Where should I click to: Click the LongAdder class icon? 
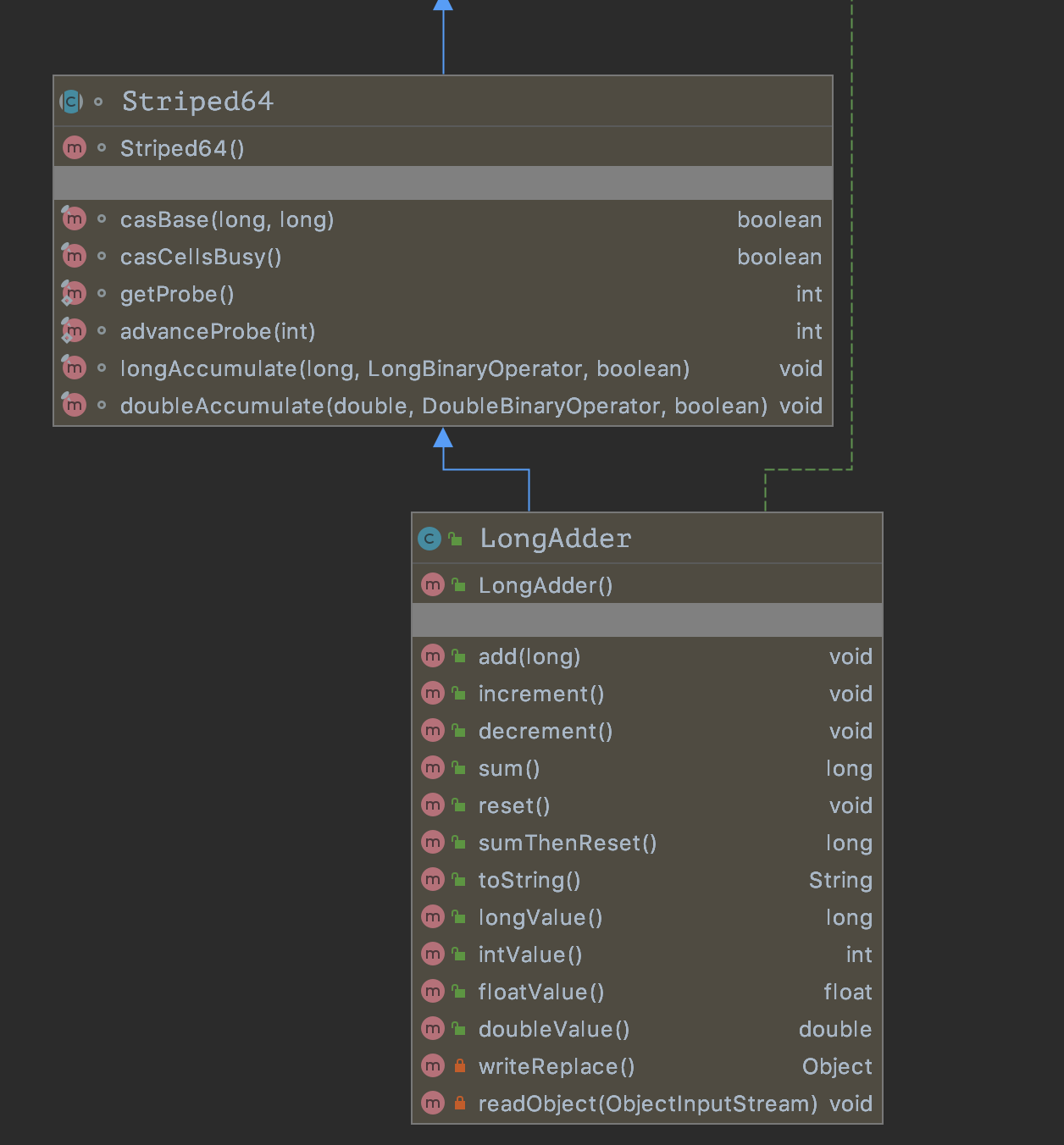(x=429, y=539)
